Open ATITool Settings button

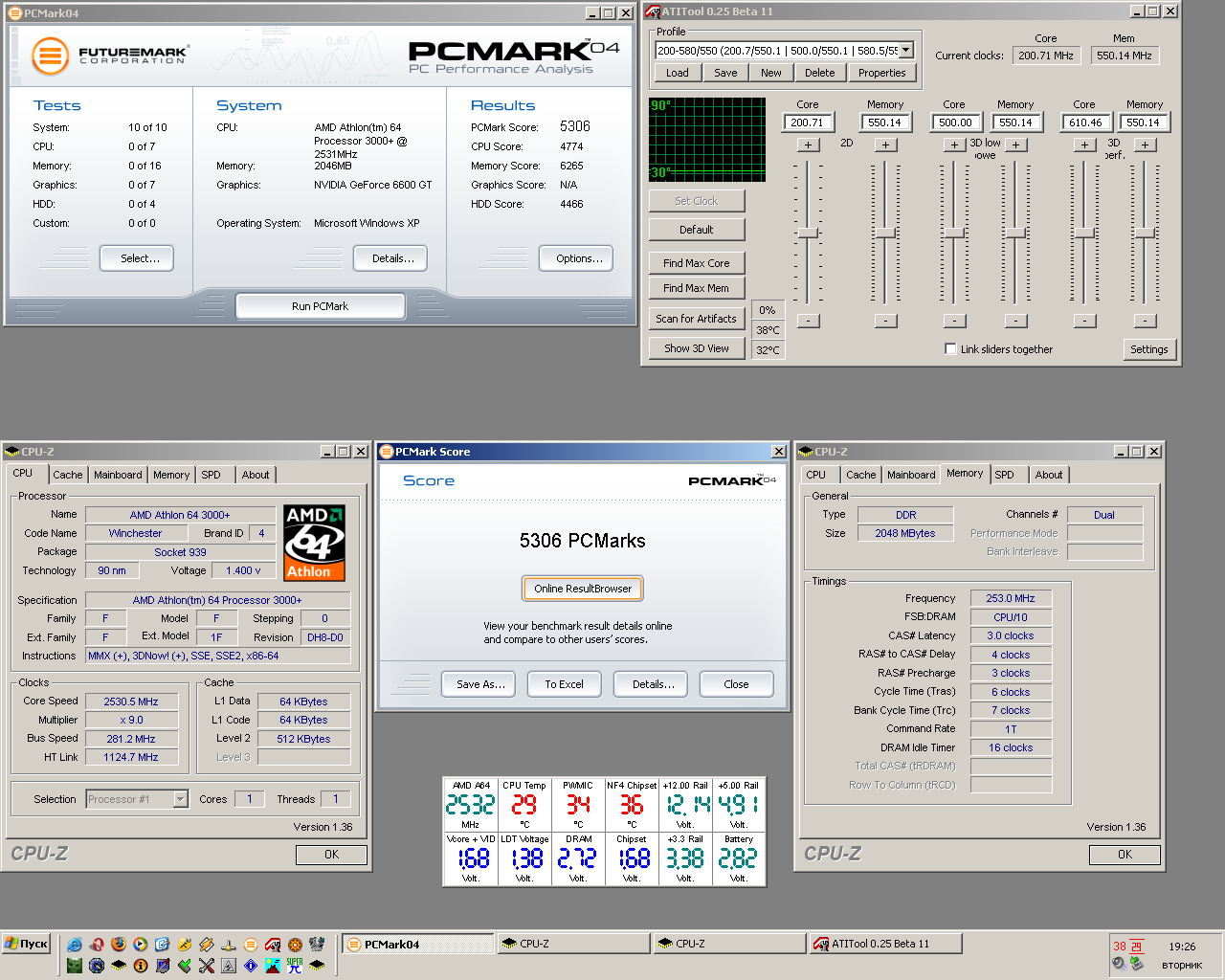[1148, 349]
